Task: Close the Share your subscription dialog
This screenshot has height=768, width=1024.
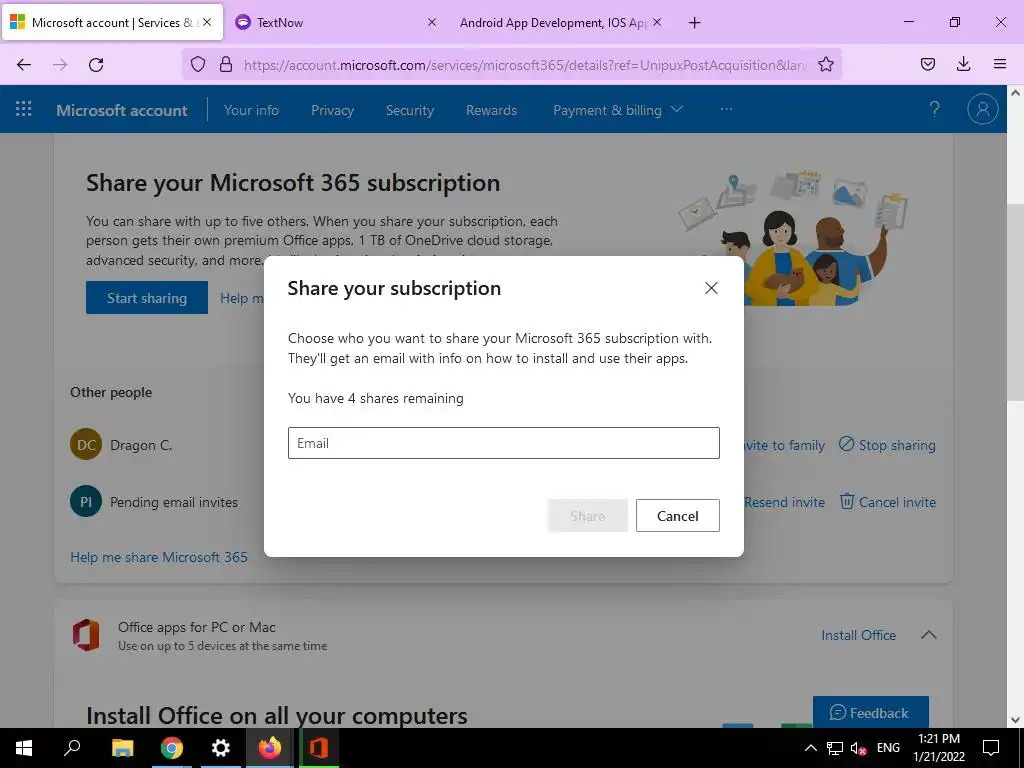Action: (711, 288)
